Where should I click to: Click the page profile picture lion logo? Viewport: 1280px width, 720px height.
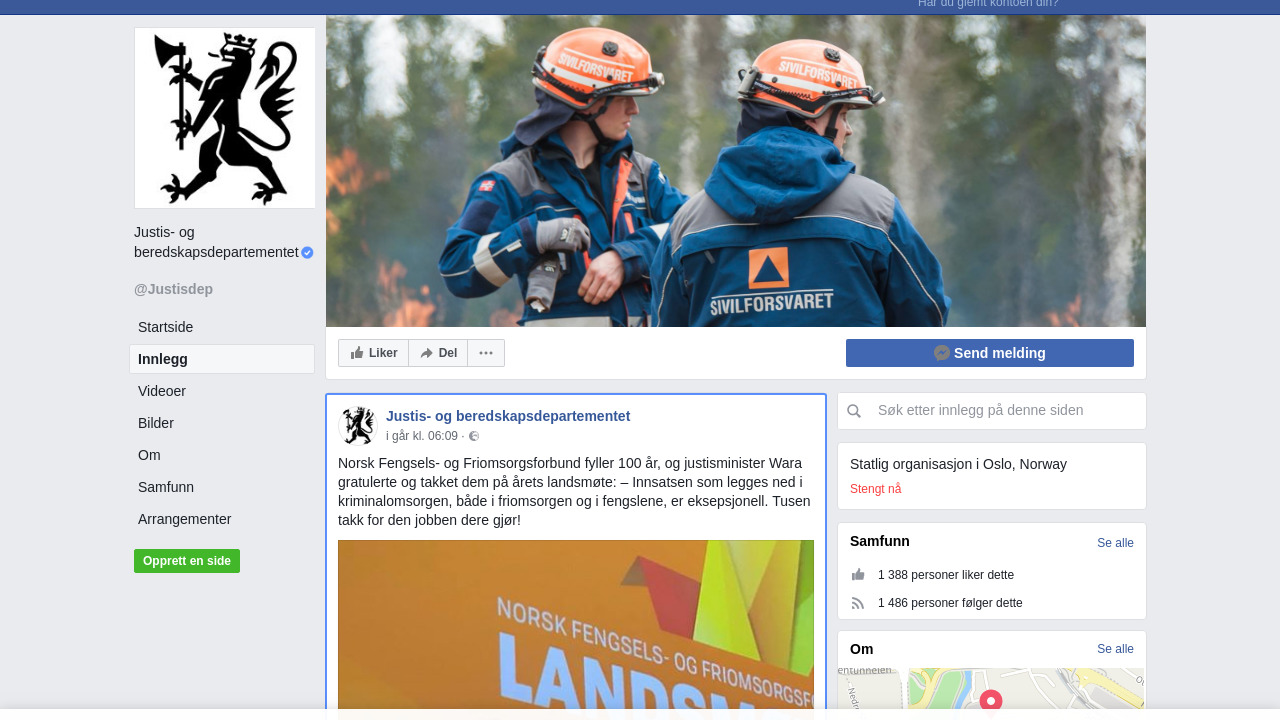(225, 118)
